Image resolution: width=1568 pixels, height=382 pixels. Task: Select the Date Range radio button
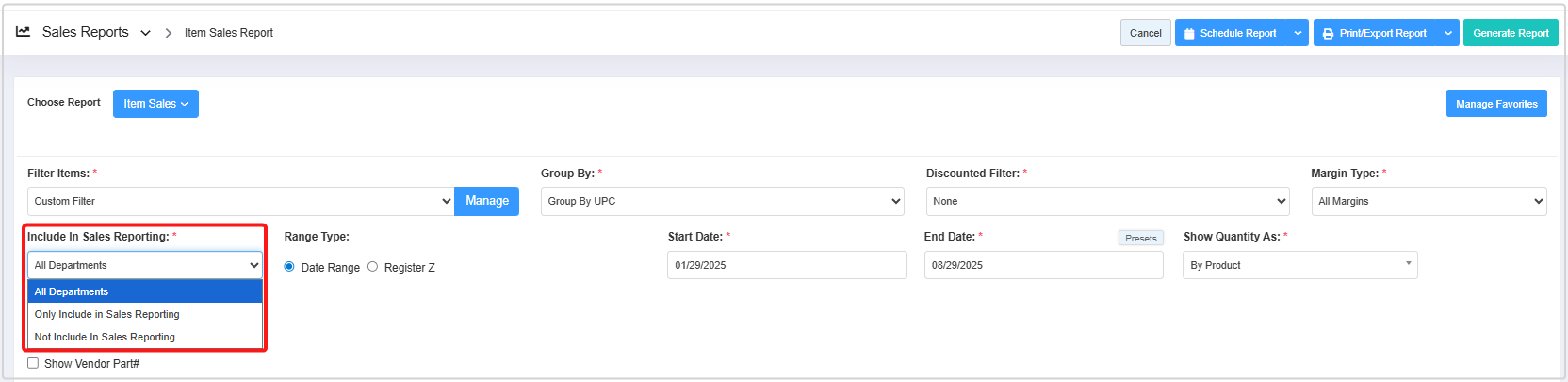(x=289, y=267)
